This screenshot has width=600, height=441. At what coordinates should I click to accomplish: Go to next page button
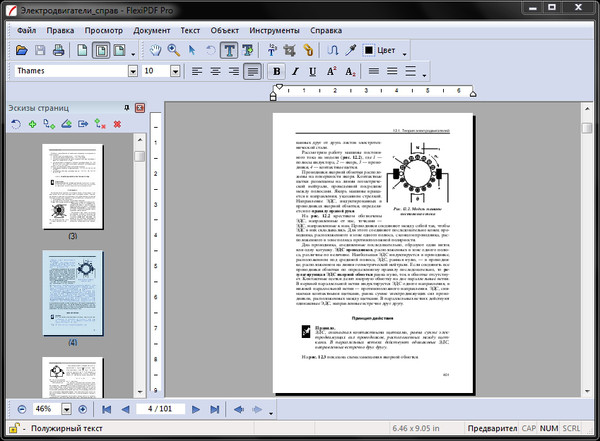197,409
